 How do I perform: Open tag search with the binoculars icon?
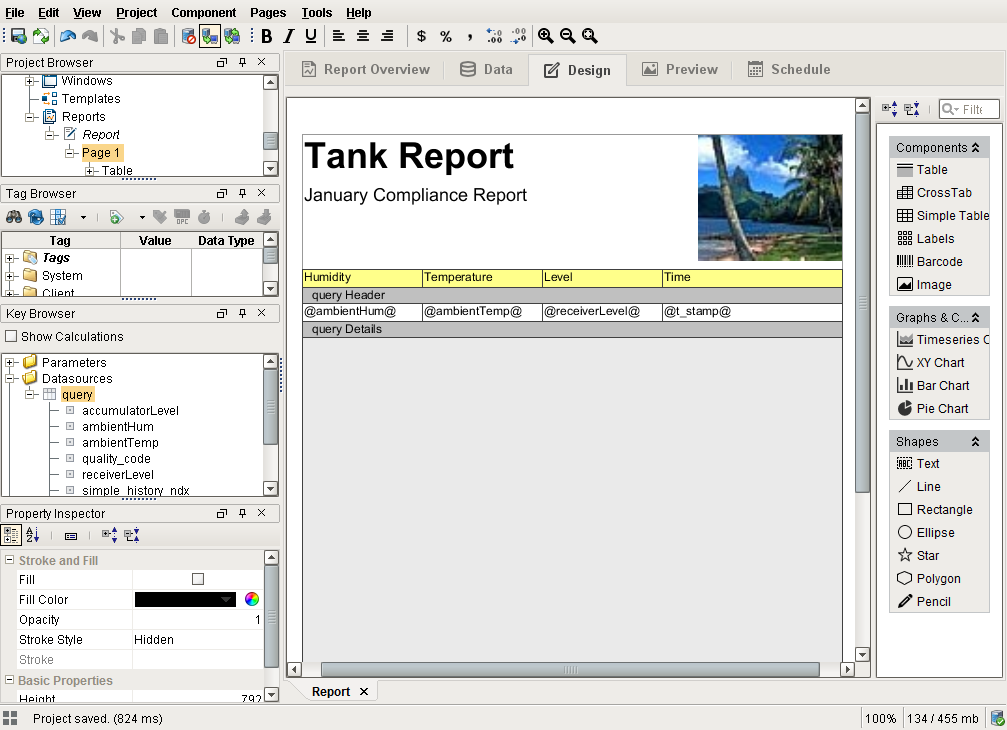(14, 216)
